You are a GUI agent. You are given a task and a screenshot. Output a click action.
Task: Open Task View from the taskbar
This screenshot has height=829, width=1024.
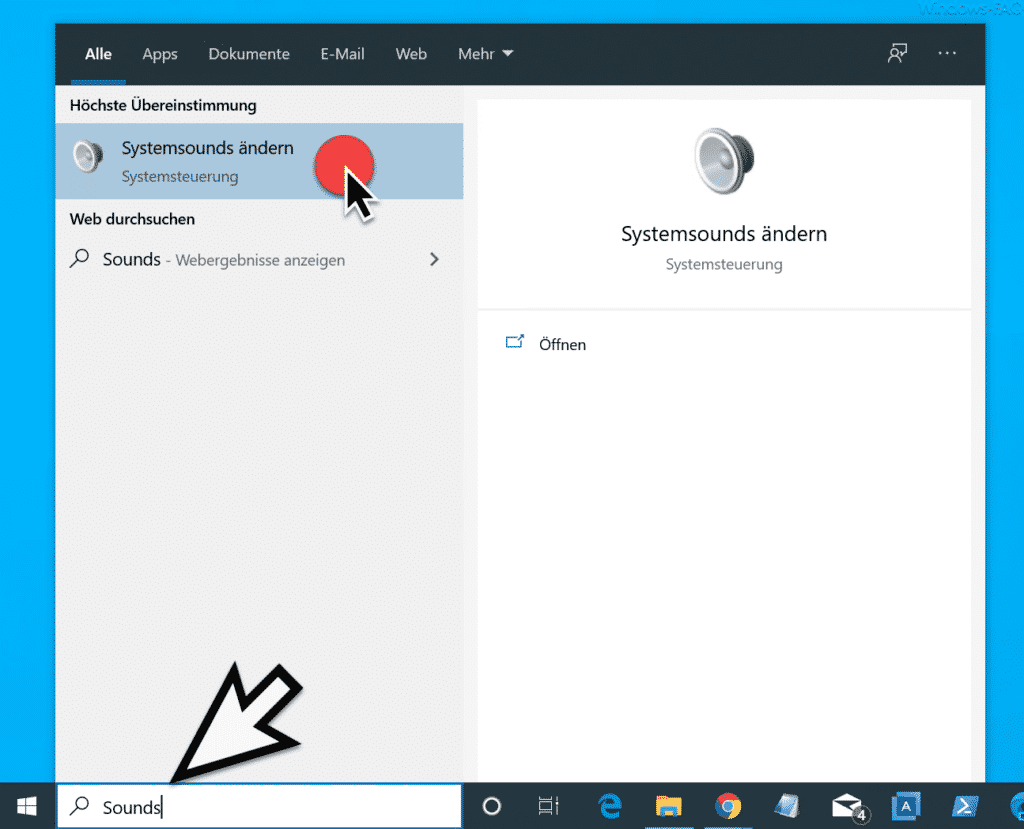coord(549,806)
